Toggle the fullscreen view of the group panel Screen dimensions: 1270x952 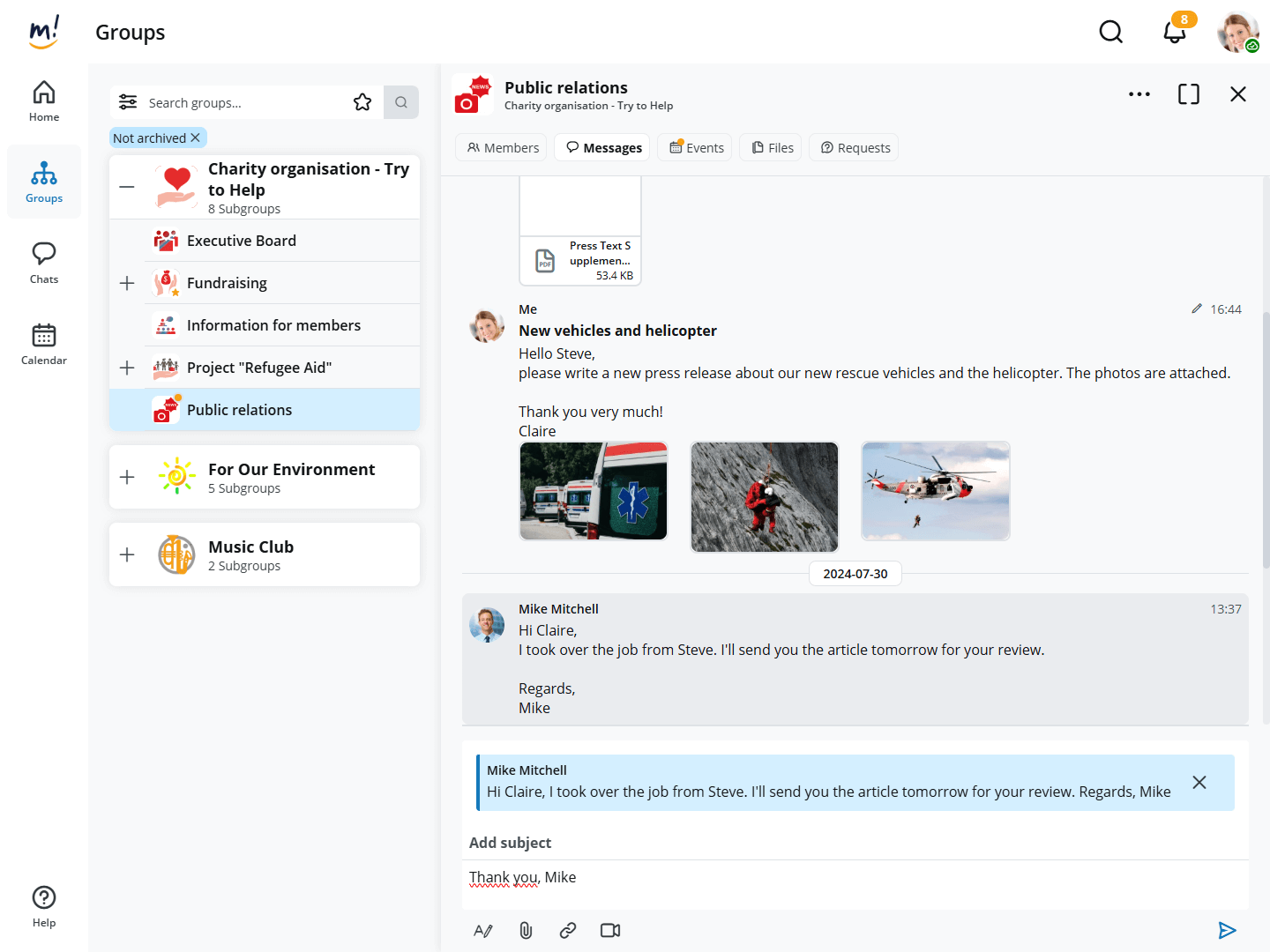coord(1188,94)
